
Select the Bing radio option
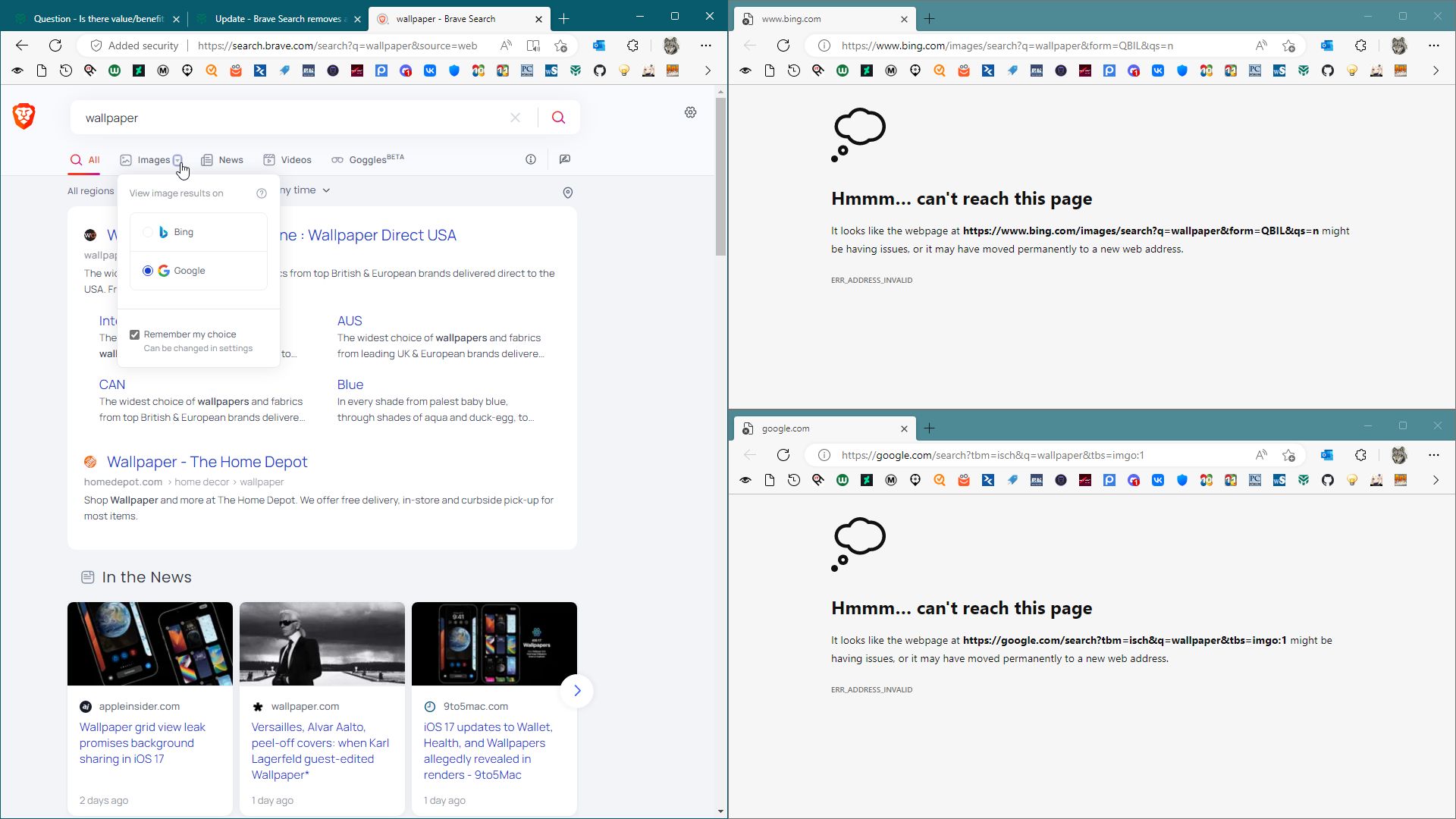click(x=148, y=232)
